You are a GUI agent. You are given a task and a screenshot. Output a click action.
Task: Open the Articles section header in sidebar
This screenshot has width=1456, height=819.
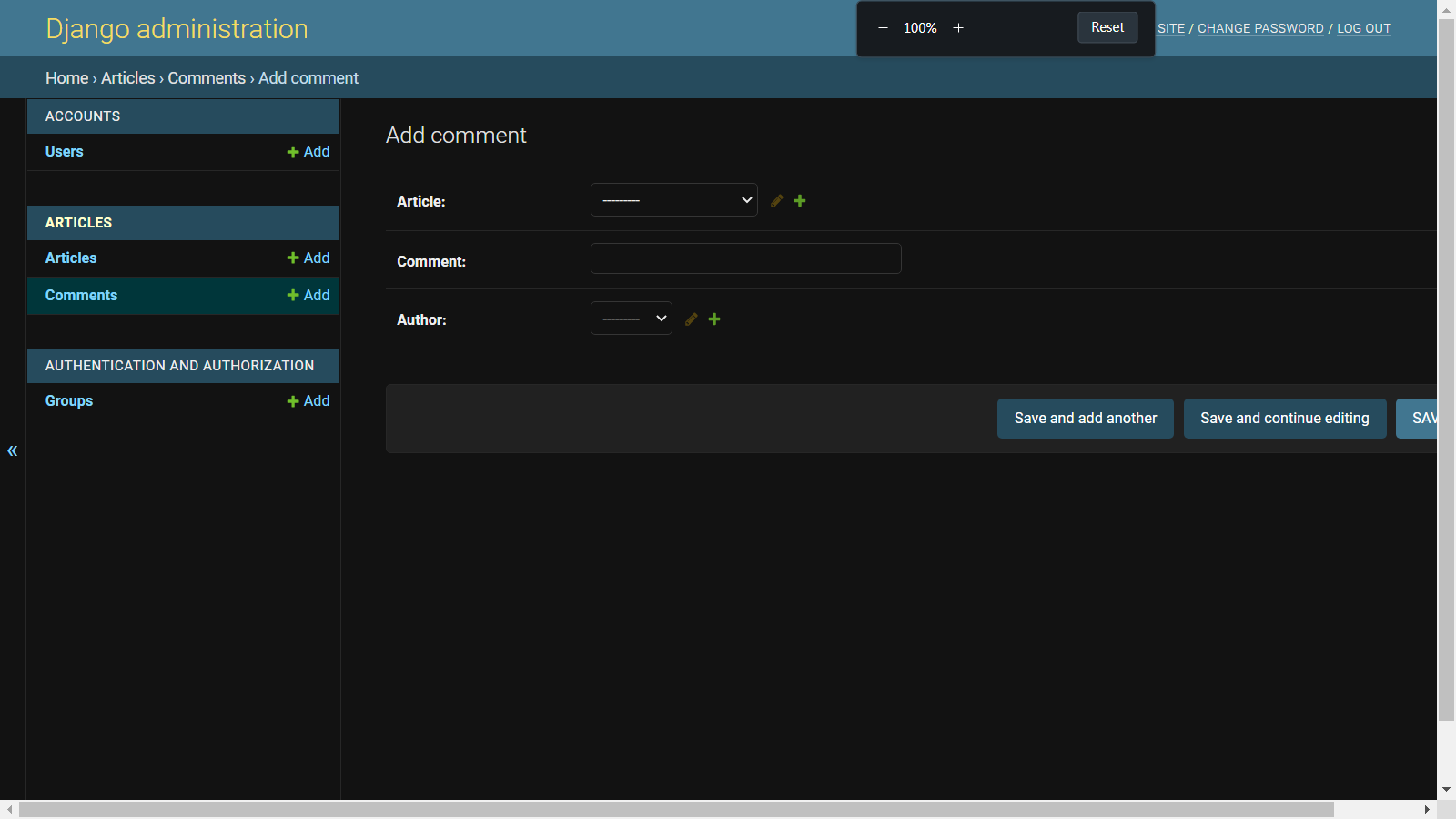(x=78, y=223)
